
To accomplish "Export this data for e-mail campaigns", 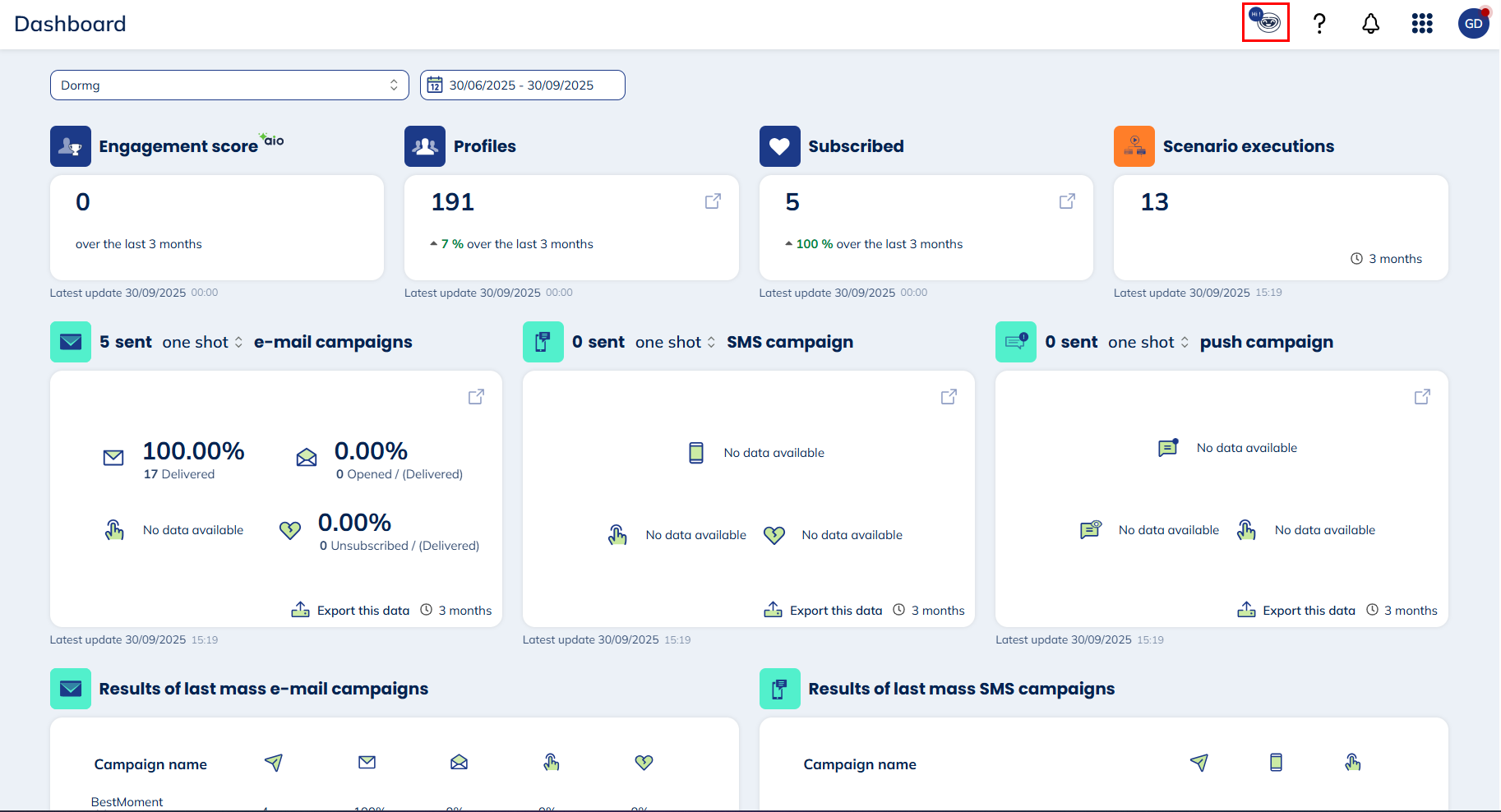I will click(x=351, y=610).
